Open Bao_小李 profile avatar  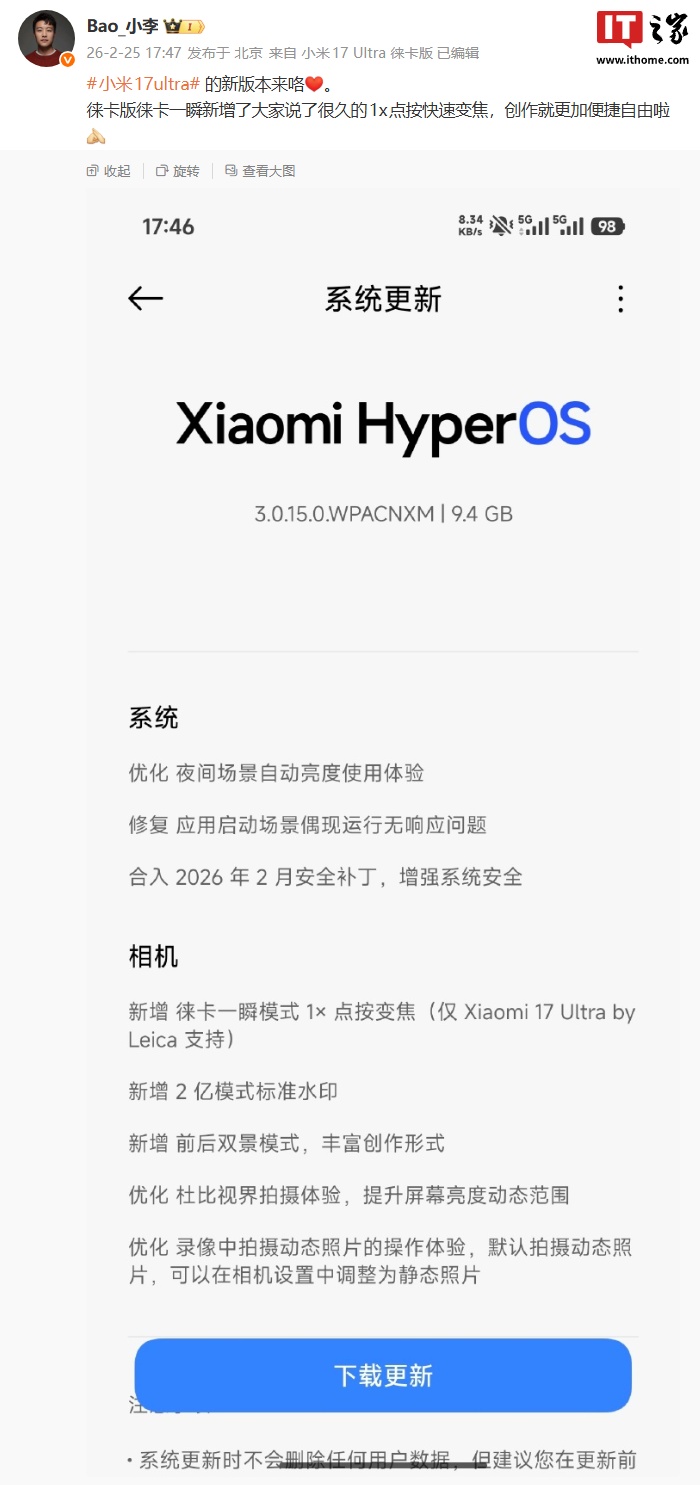[x=46, y=38]
